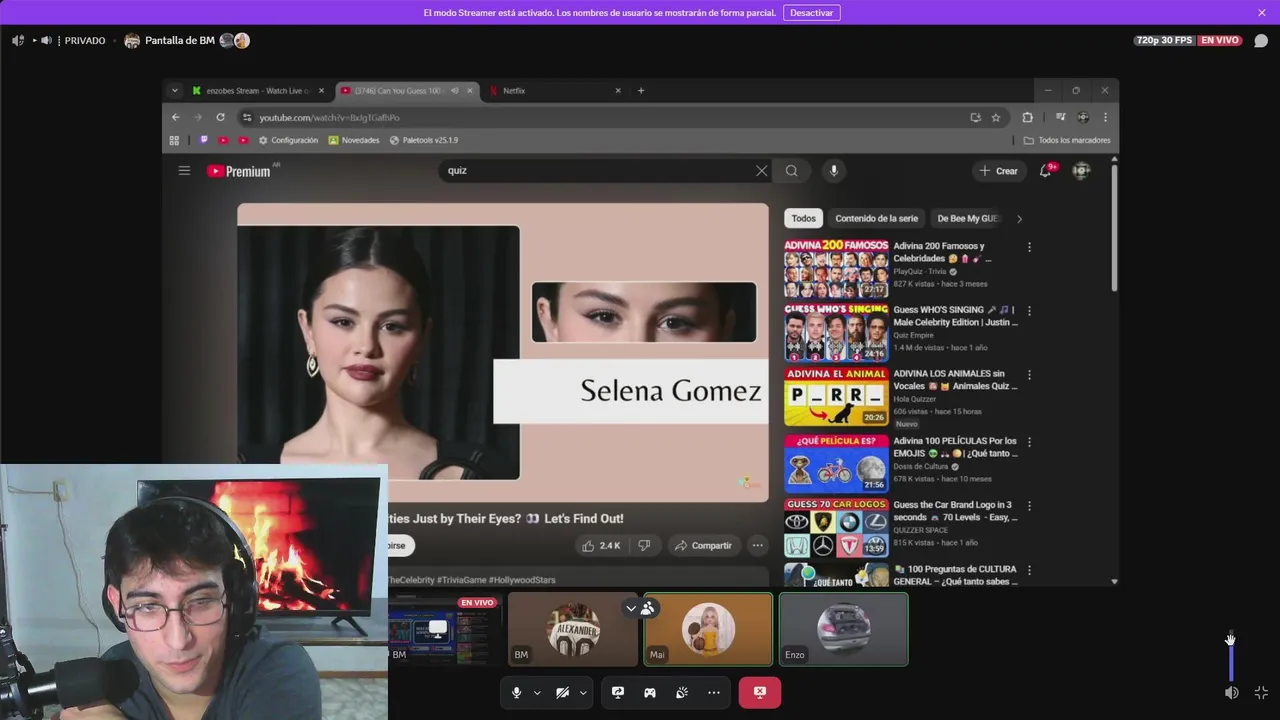Open the activities game controller icon
This screenshot has width=1280, height=720.
(650, 692)
